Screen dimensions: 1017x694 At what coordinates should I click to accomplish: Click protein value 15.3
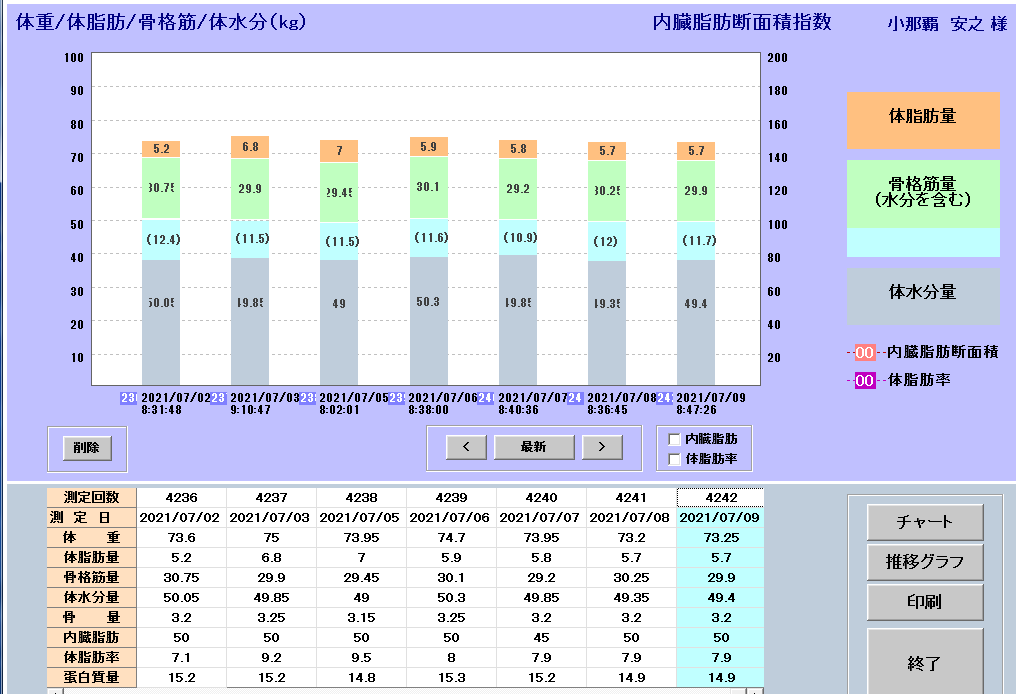coord(451,678)
